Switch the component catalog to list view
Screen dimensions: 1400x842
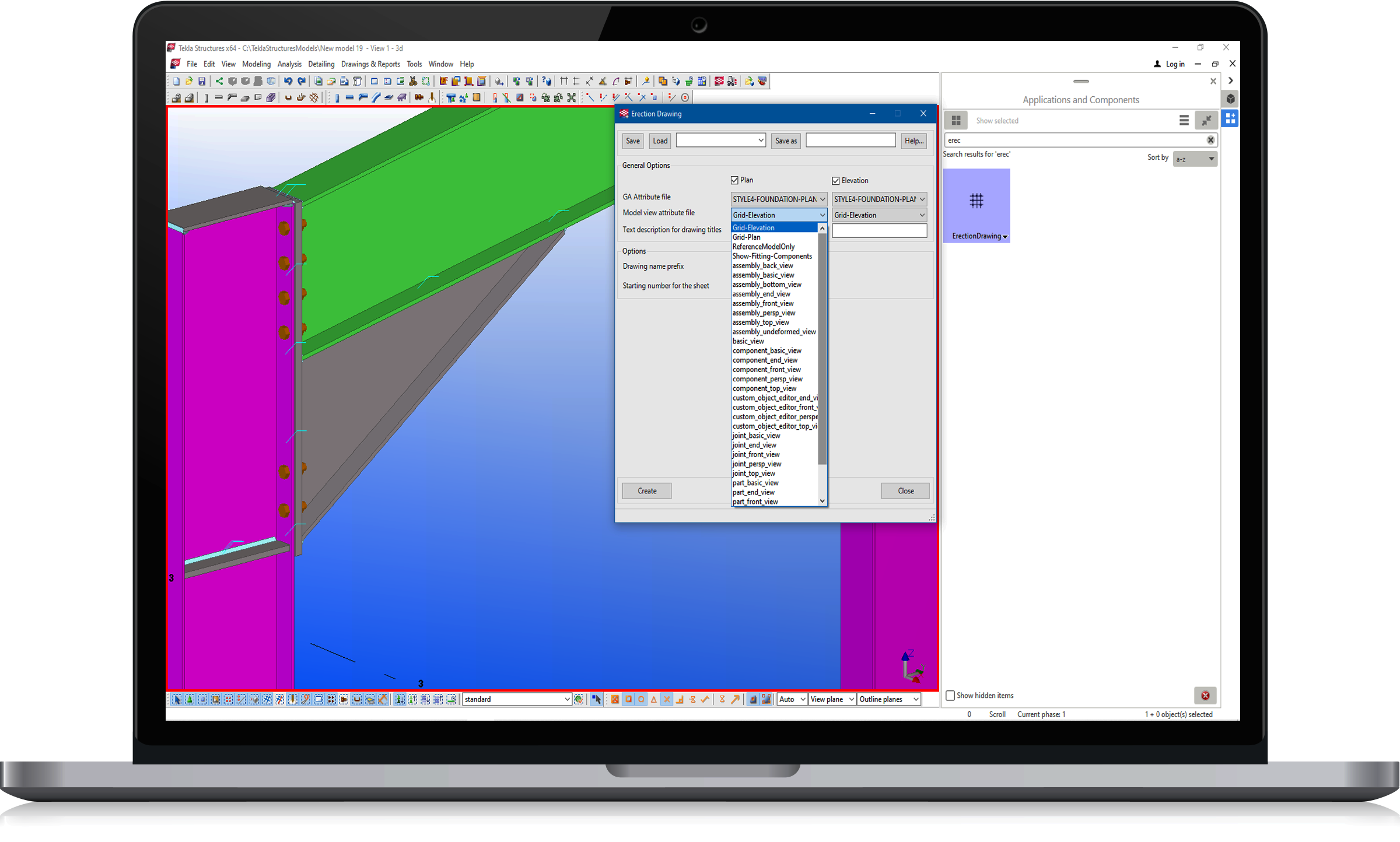[x=1184, y=121]
